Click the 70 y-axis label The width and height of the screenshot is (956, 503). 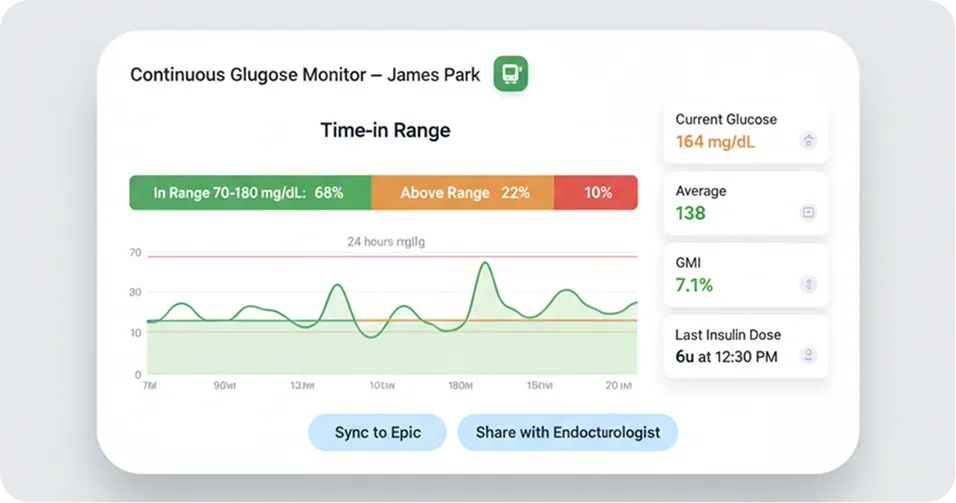coord(135,252)
